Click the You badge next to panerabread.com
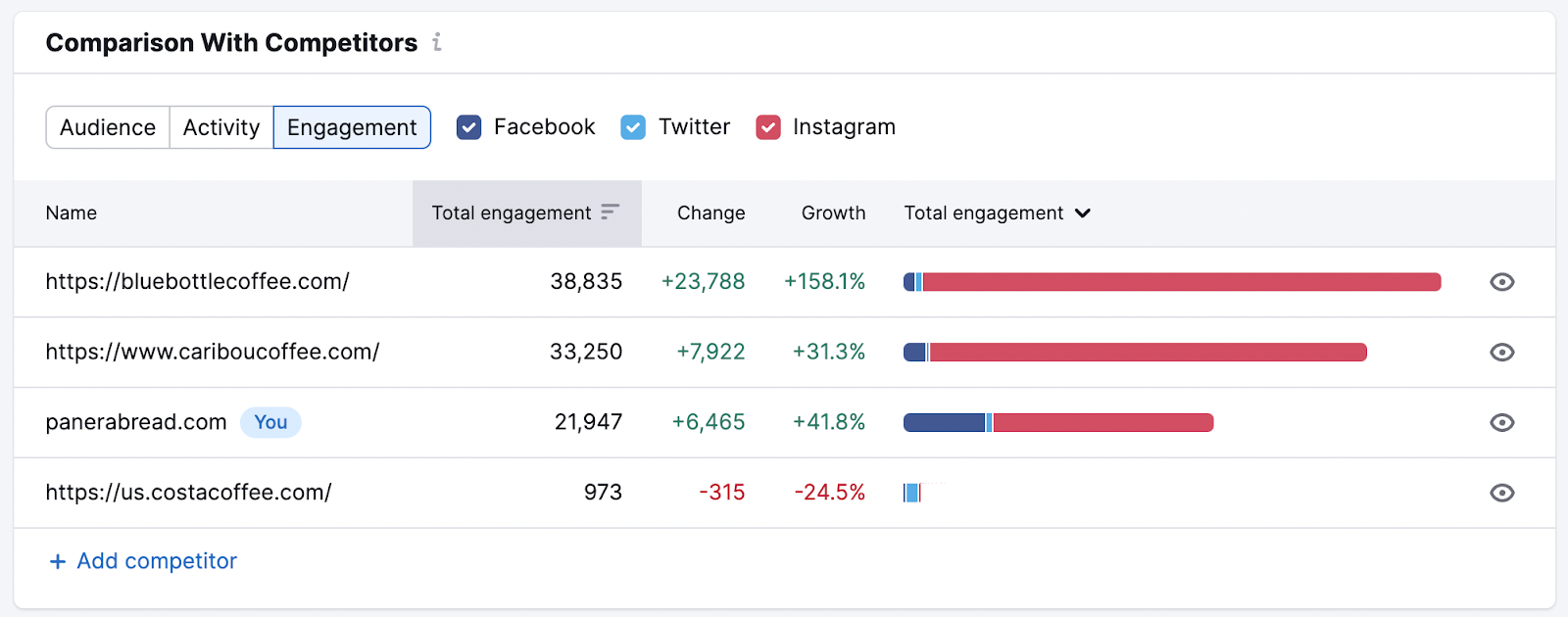1568x617 pixels. (270, 422)
